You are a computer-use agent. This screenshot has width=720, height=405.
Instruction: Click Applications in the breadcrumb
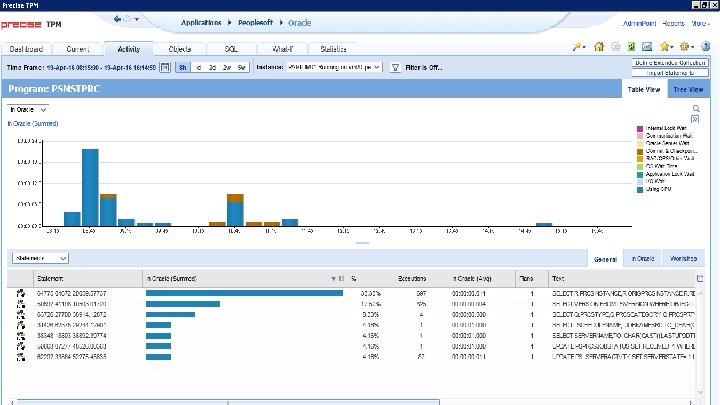tap(201, 22)
